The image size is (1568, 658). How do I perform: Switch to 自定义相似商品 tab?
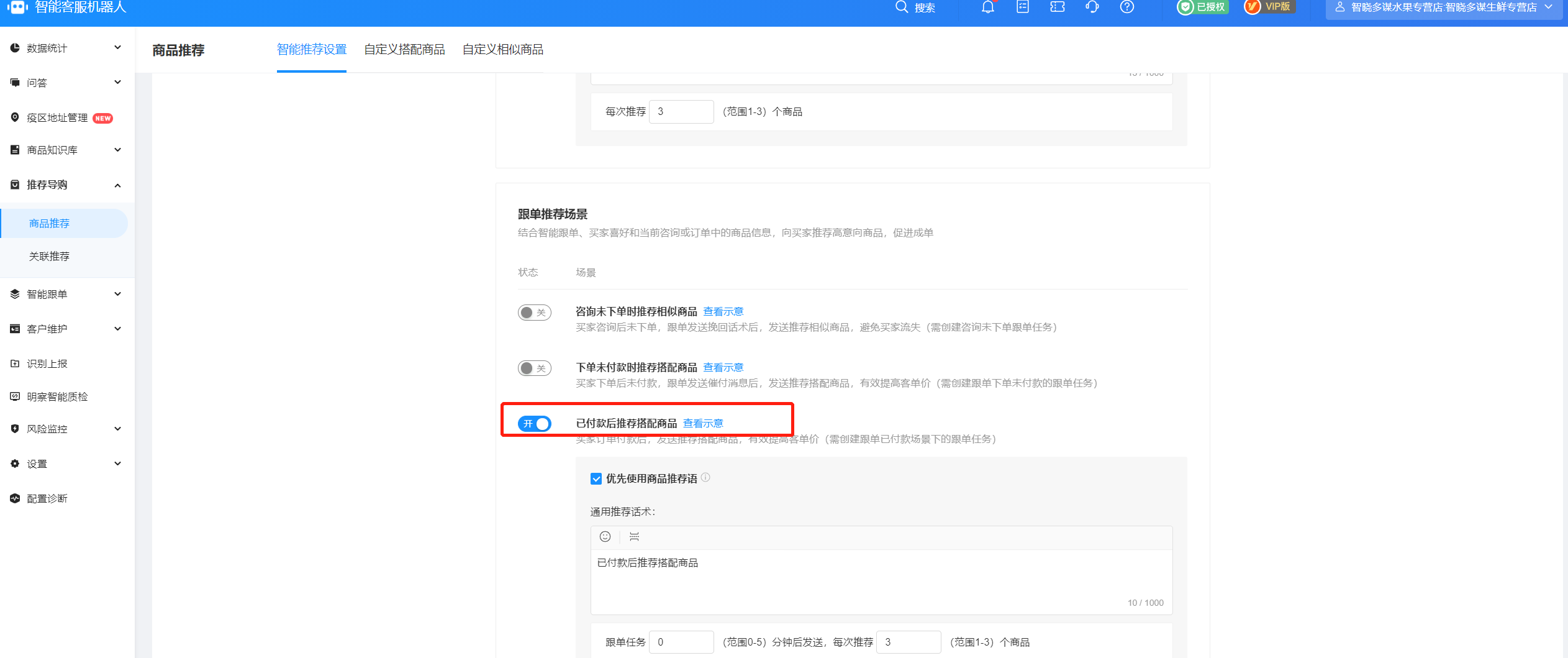[x=503, y=50]
